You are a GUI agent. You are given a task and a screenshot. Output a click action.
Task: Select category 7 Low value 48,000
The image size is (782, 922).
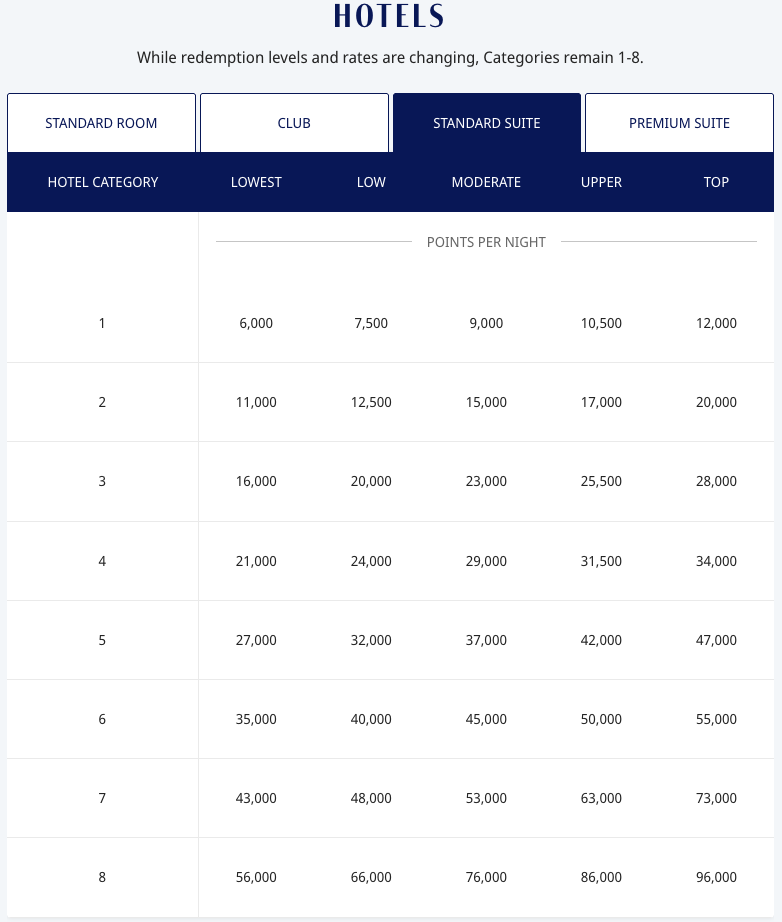(371, 798)
